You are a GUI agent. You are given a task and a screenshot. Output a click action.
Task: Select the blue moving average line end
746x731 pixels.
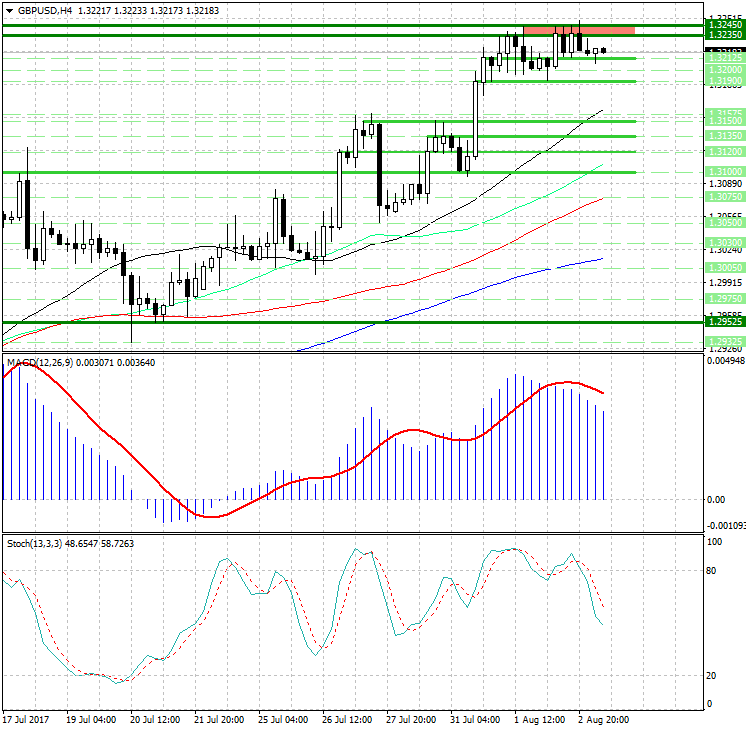[602, 259]
